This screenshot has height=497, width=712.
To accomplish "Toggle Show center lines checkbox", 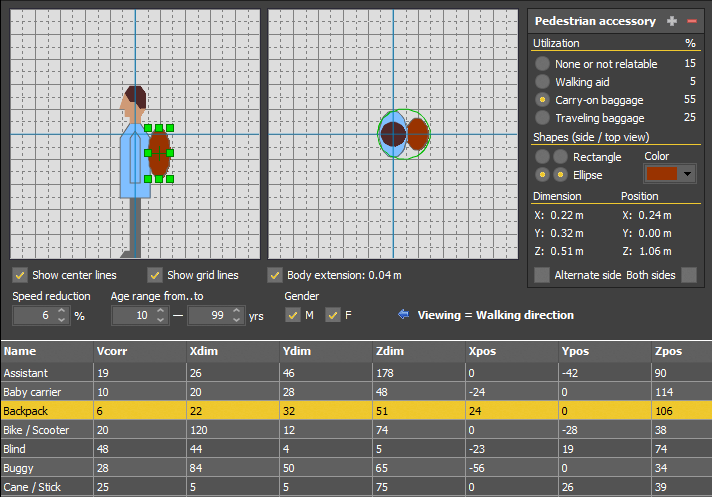I will coord(20,275).
